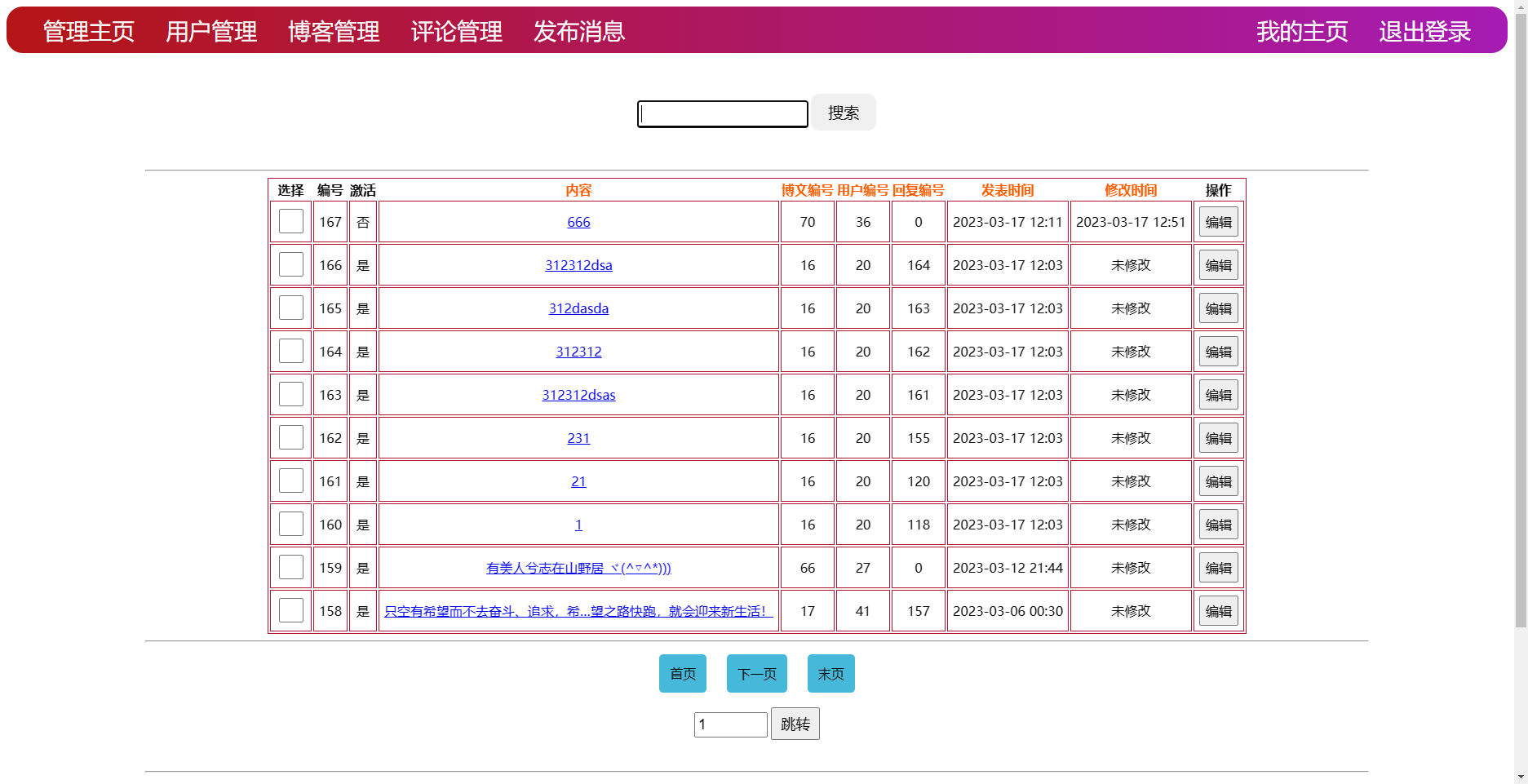The image size is (1528, 784).
Task: Select the checkbox in row 164
Action: (291, 351)
